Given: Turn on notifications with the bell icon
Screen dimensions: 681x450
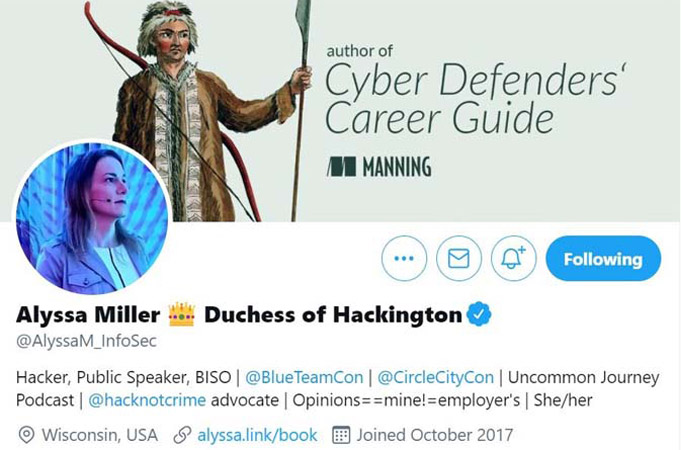Looking at the screenshot, I should 513,258.
